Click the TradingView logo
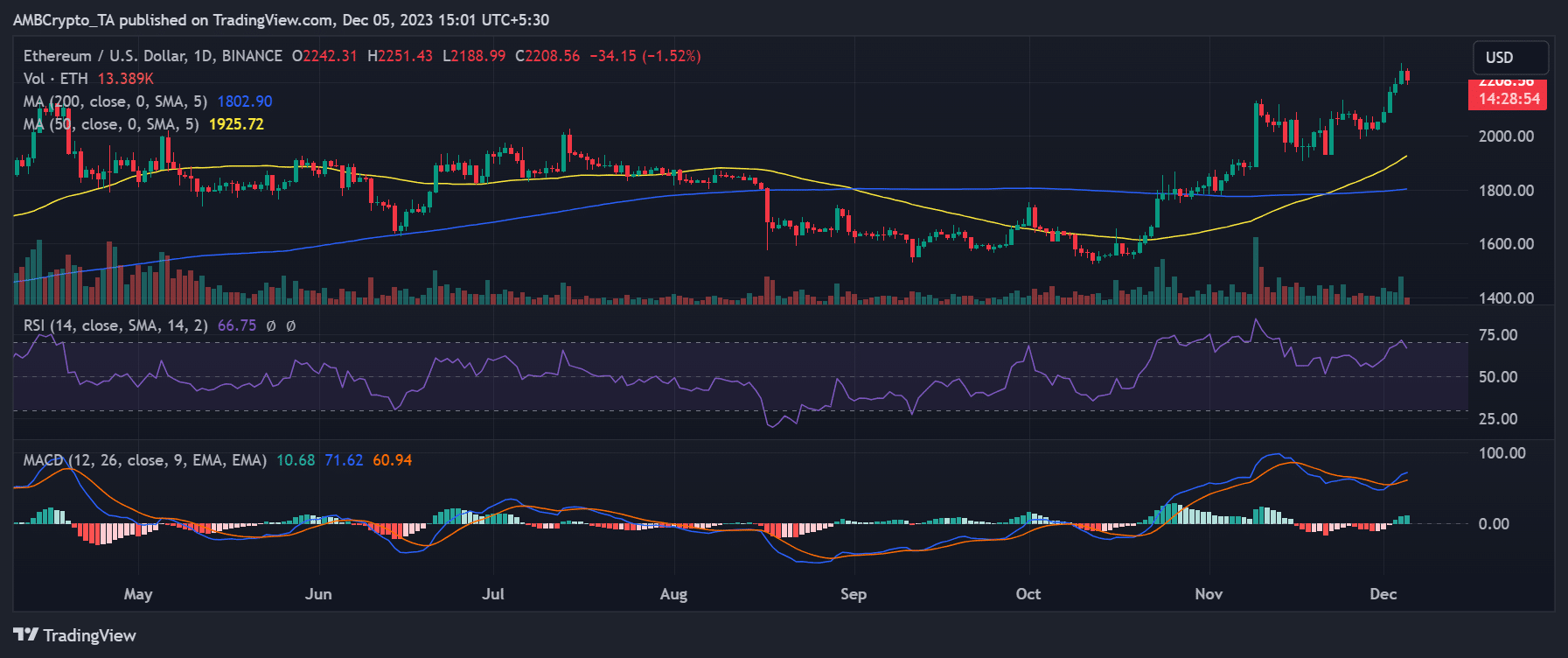The height and width of the screenshot is (658, 1568). click(x=75, y=635)
